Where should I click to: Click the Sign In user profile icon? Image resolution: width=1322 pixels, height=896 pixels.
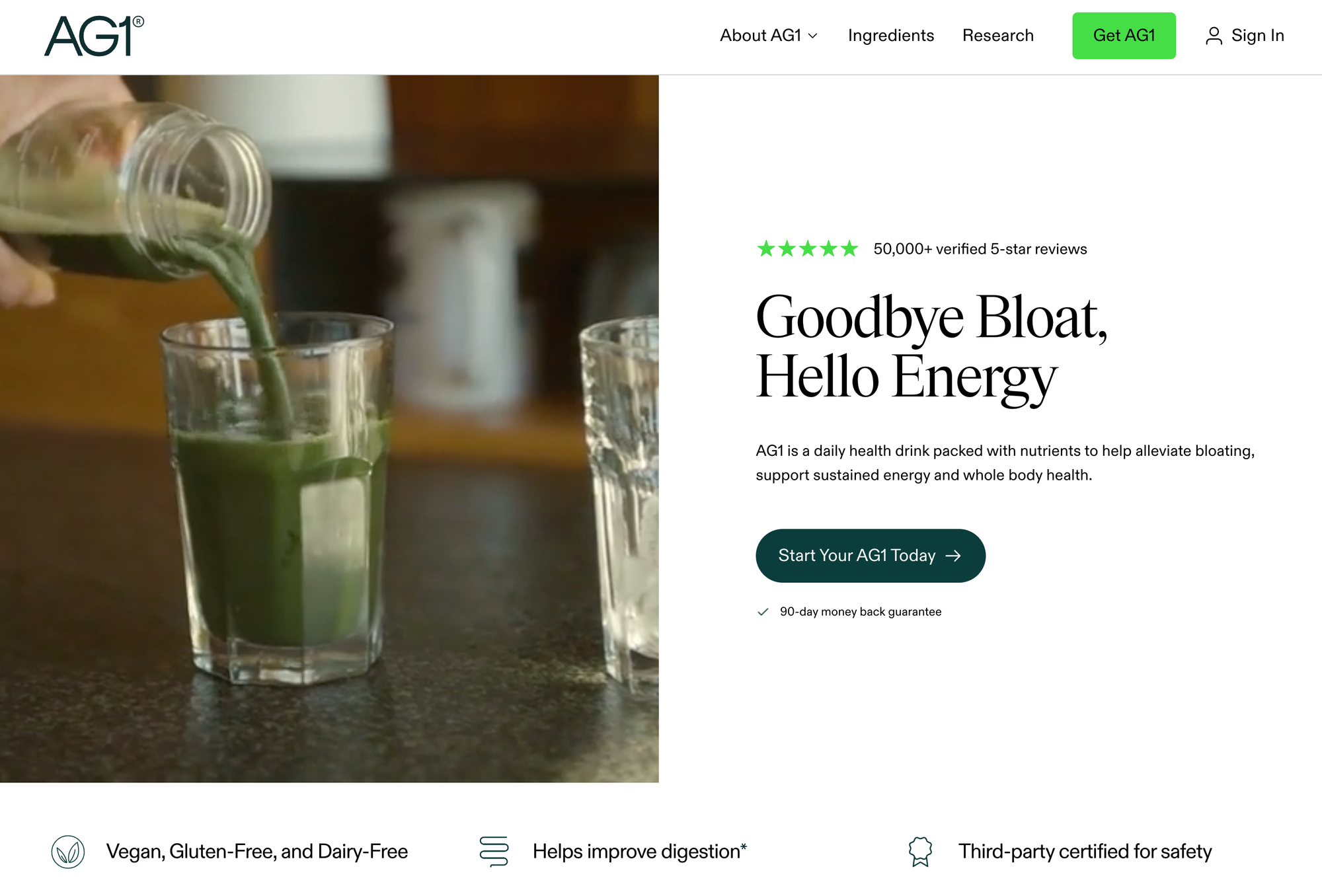coord(1214,36)
